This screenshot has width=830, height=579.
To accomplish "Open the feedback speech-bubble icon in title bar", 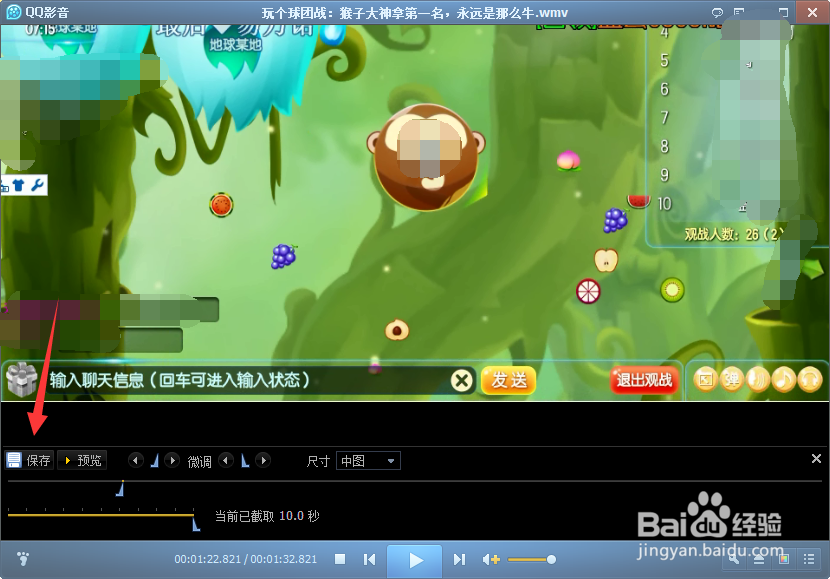I will 717,12.
